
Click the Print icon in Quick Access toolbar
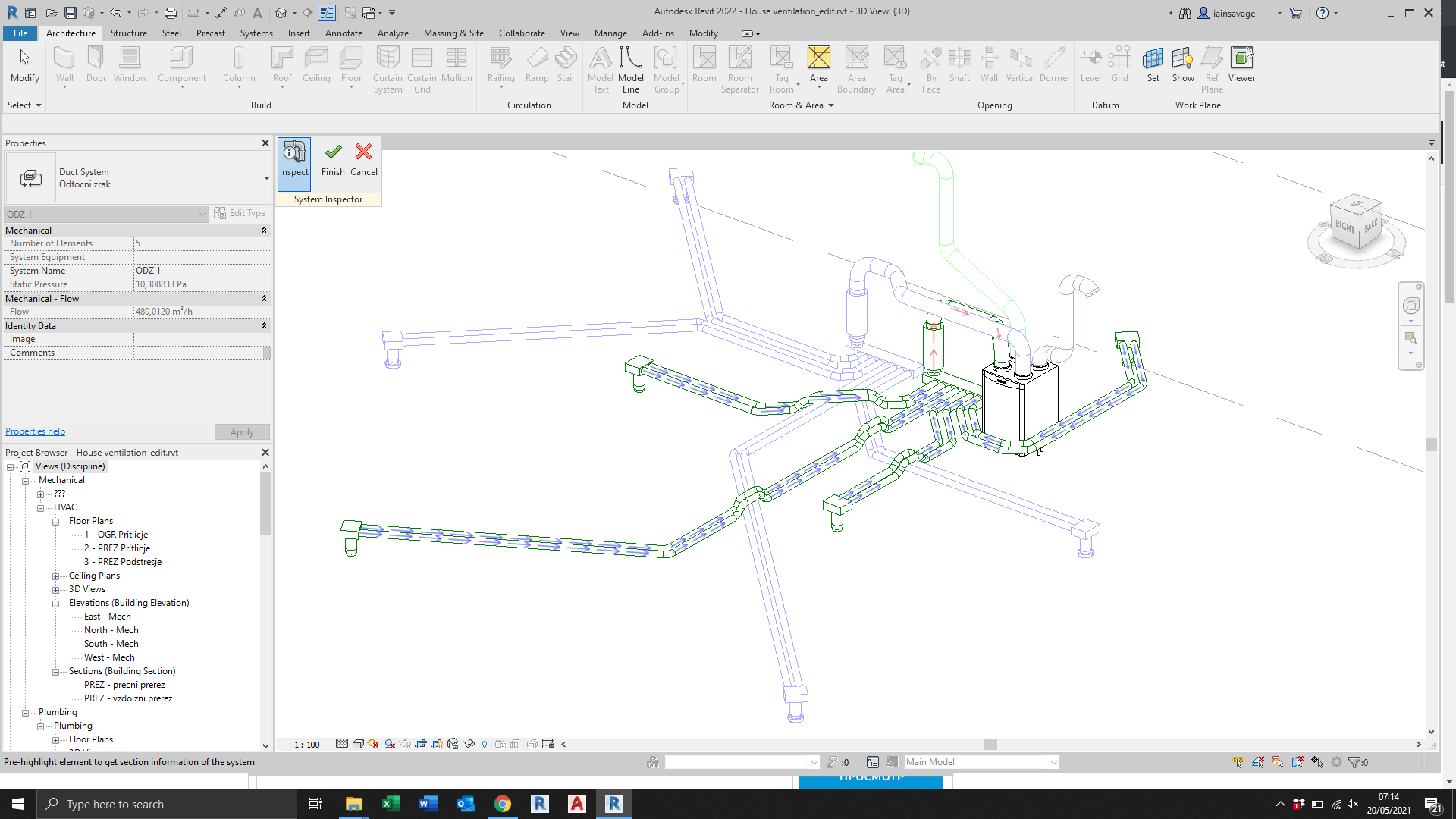click(171, 13)
